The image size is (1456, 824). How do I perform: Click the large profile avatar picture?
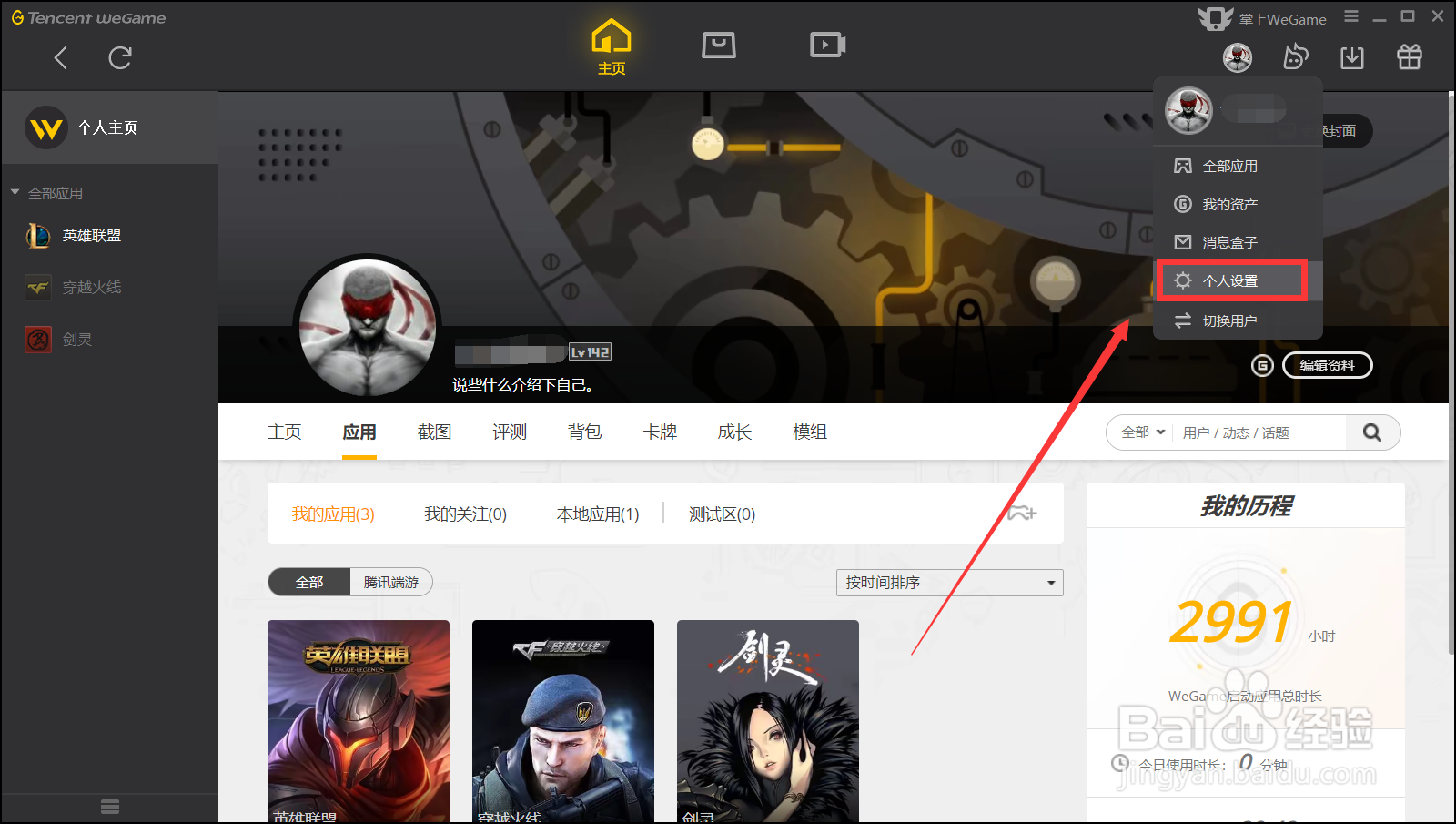tap(368, 328)
